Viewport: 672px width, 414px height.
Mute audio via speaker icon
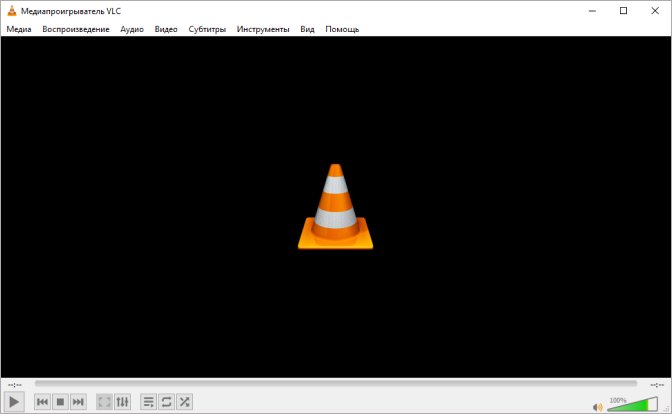click(x=597, y=406)
